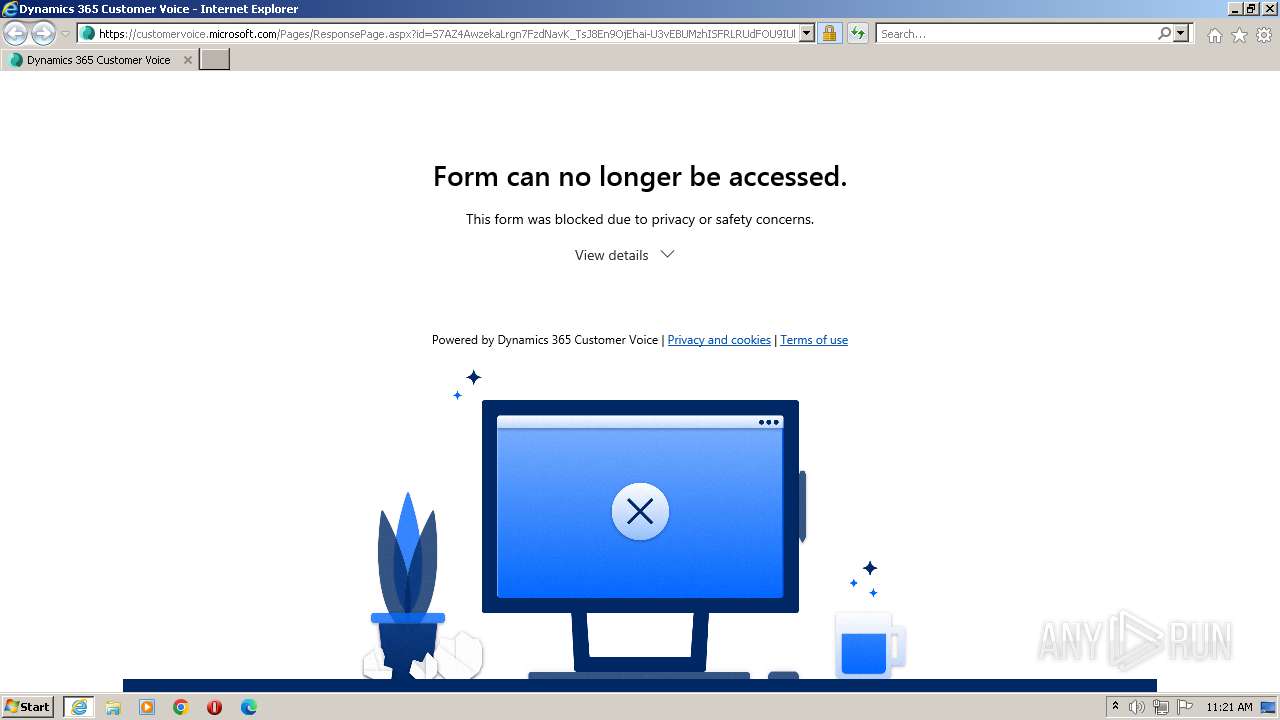Open the network status tray icon
The width and height of the screenshot is (1280, 720).
1161,707
